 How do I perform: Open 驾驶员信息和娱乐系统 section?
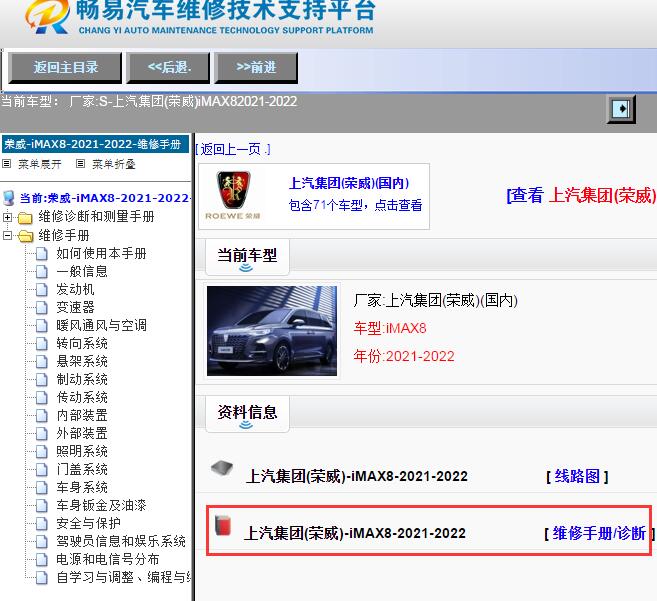pos(121,541)
